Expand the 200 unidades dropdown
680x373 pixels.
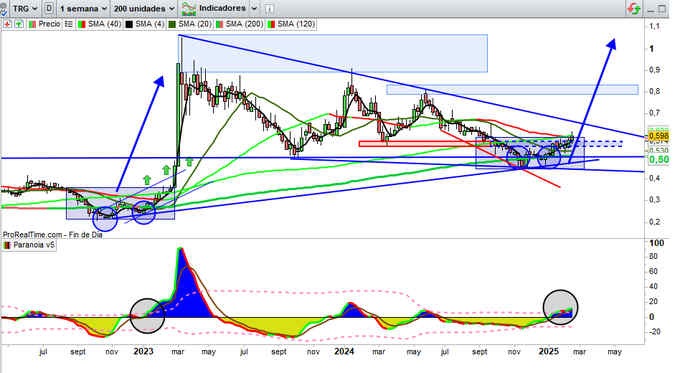(x=144, y=8)
